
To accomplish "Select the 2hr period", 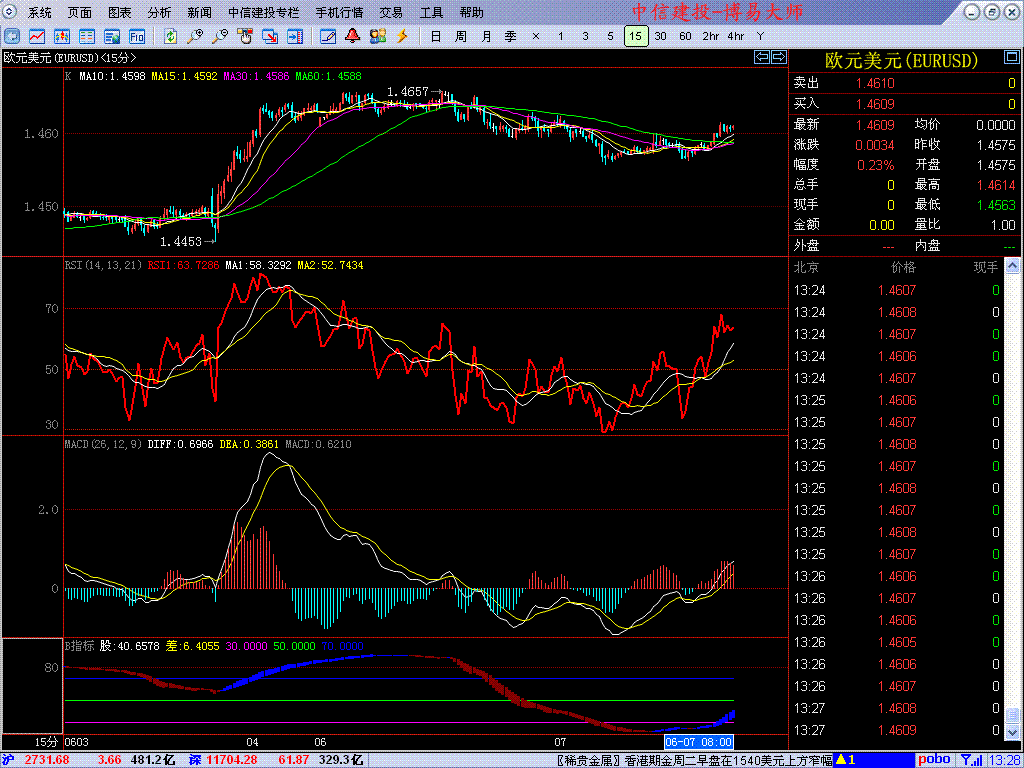I will 711,37.
